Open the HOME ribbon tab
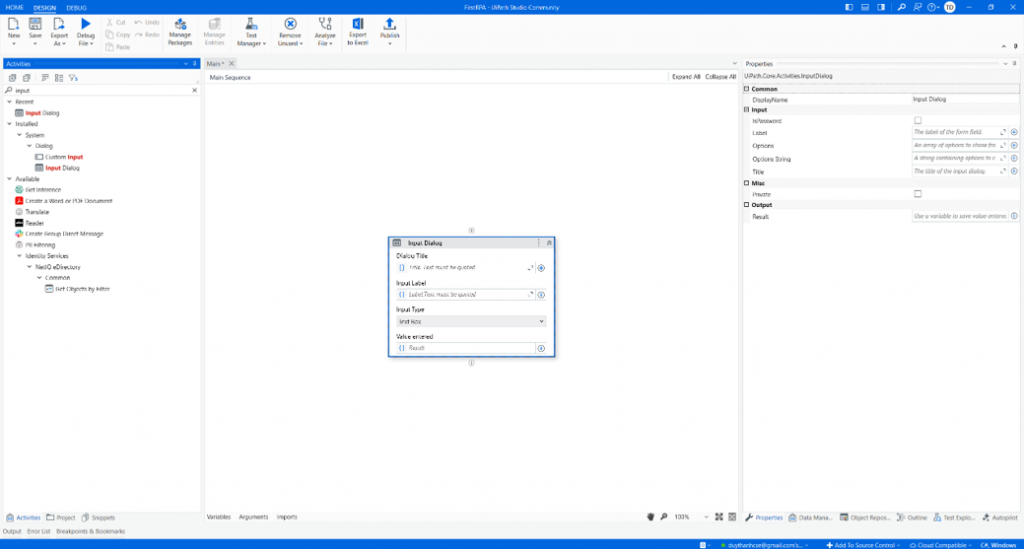 (14, 8)
